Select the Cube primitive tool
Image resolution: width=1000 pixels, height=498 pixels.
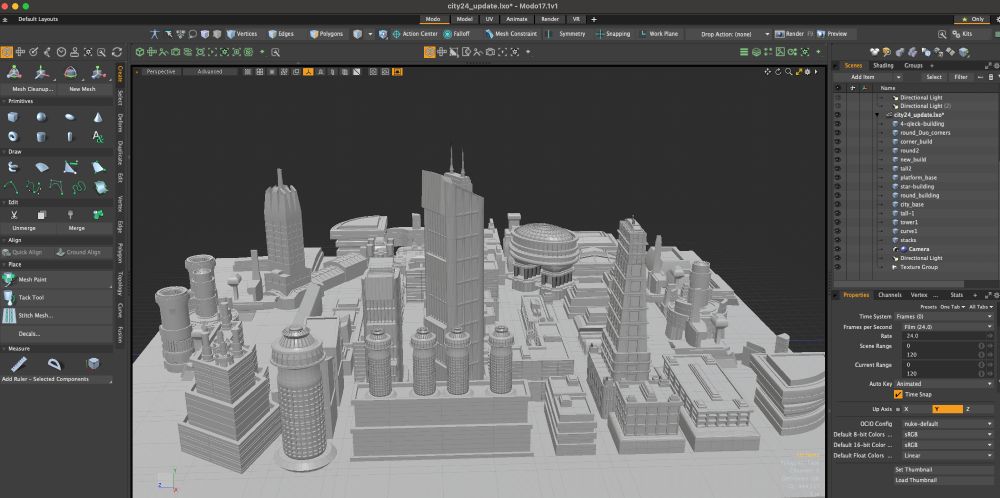pyautogui.click(x=13, y=116)
